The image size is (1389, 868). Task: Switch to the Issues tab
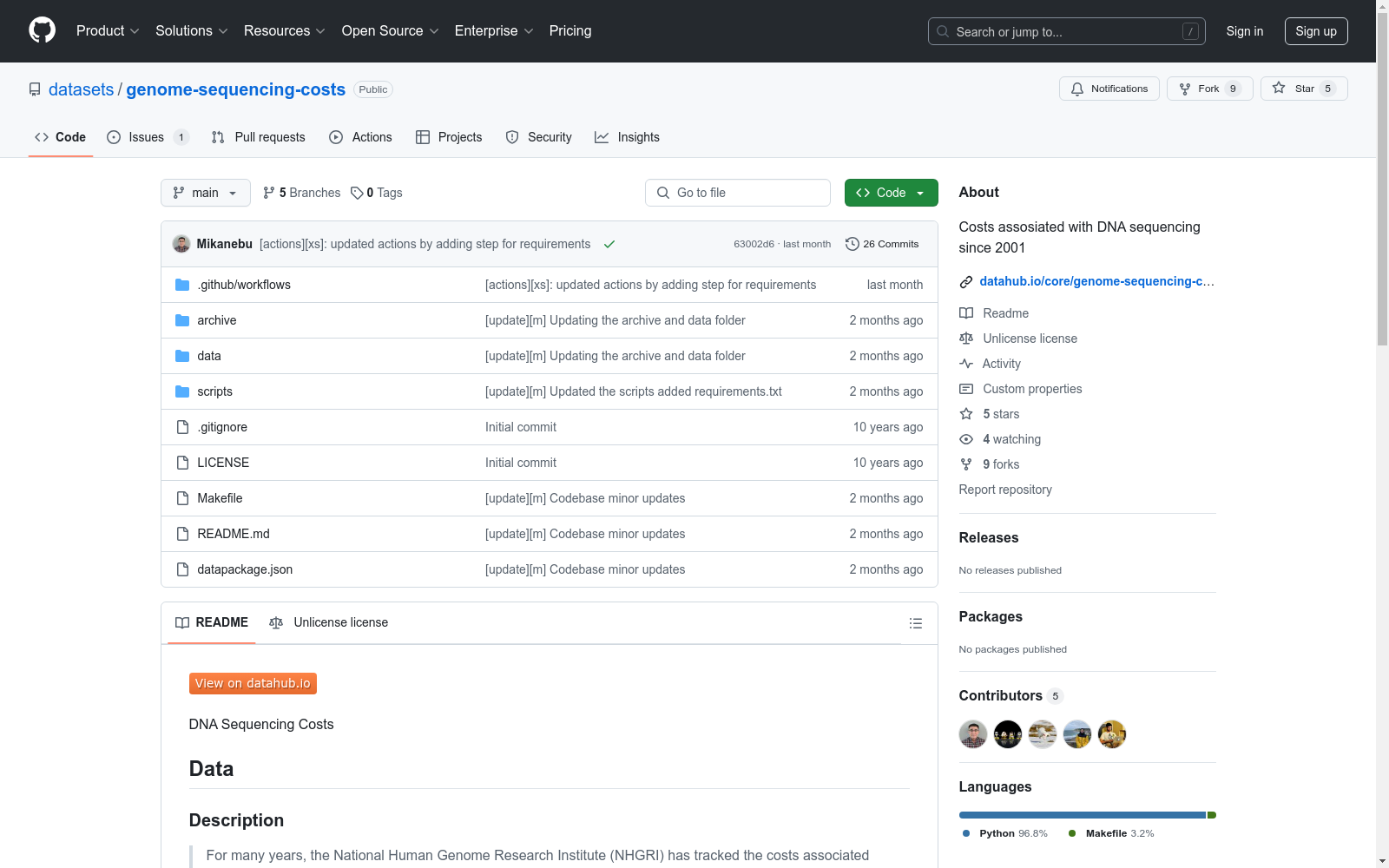click(148, 137)
